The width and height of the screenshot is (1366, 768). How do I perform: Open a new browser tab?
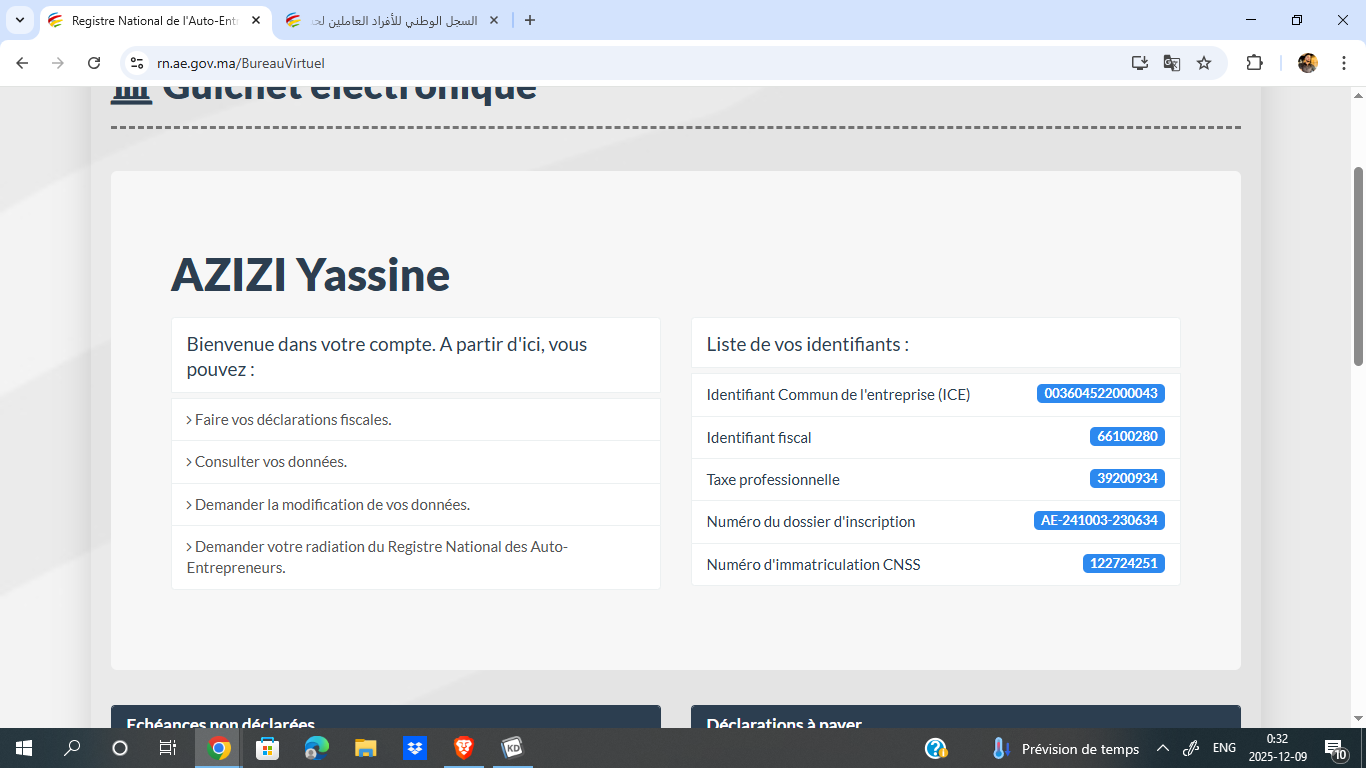click(530, 20)
